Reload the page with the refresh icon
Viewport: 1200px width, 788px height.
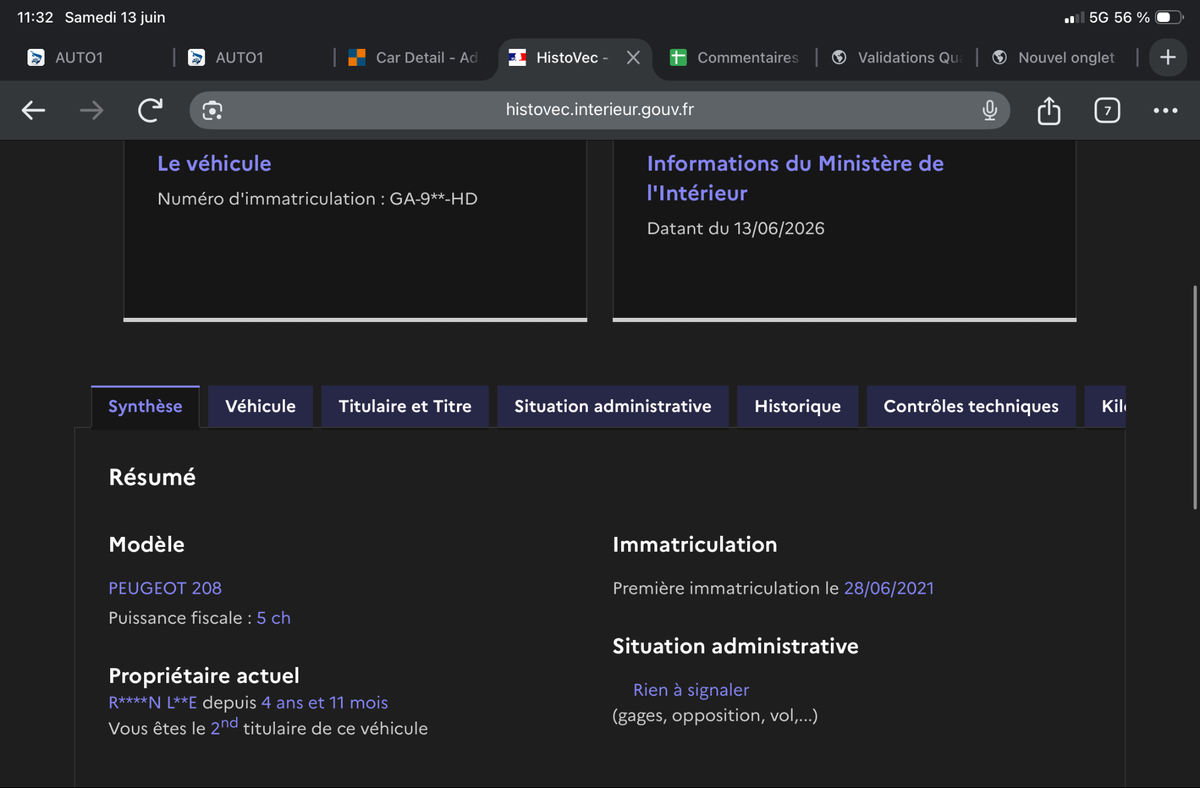150,110
